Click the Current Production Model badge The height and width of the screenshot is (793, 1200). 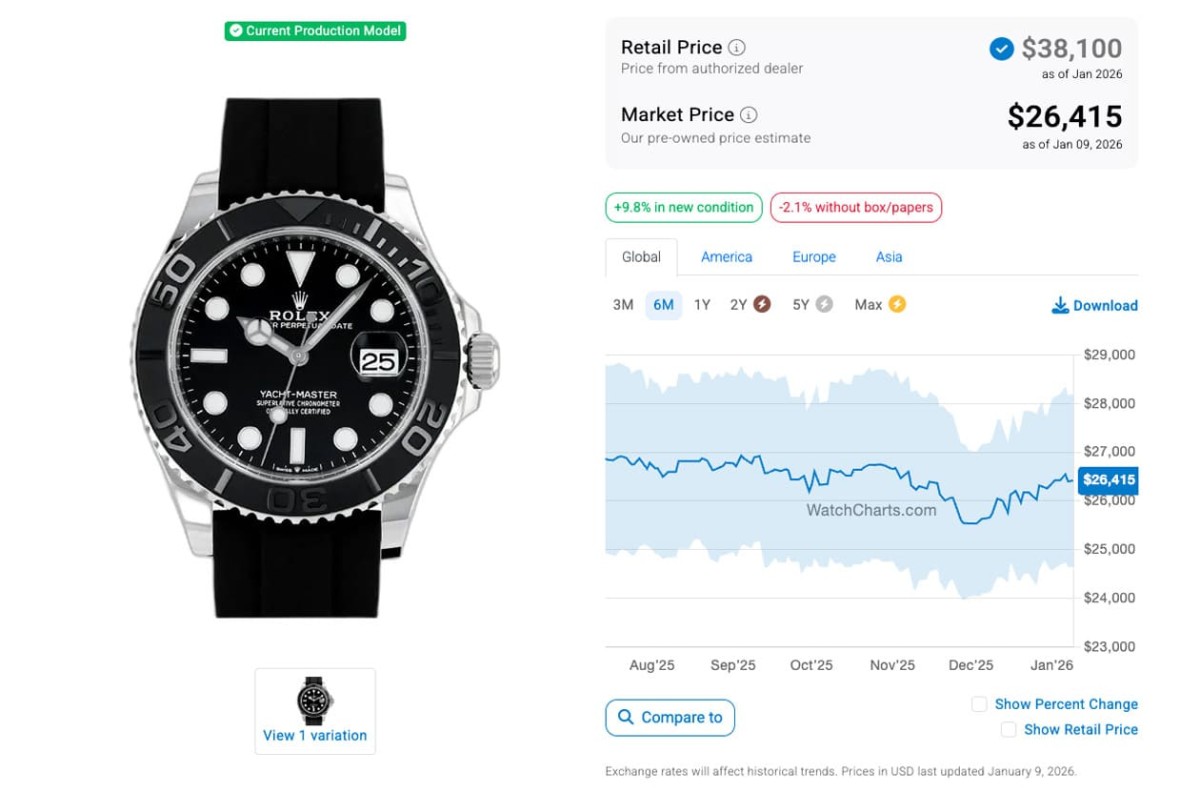tap(315, 31)
